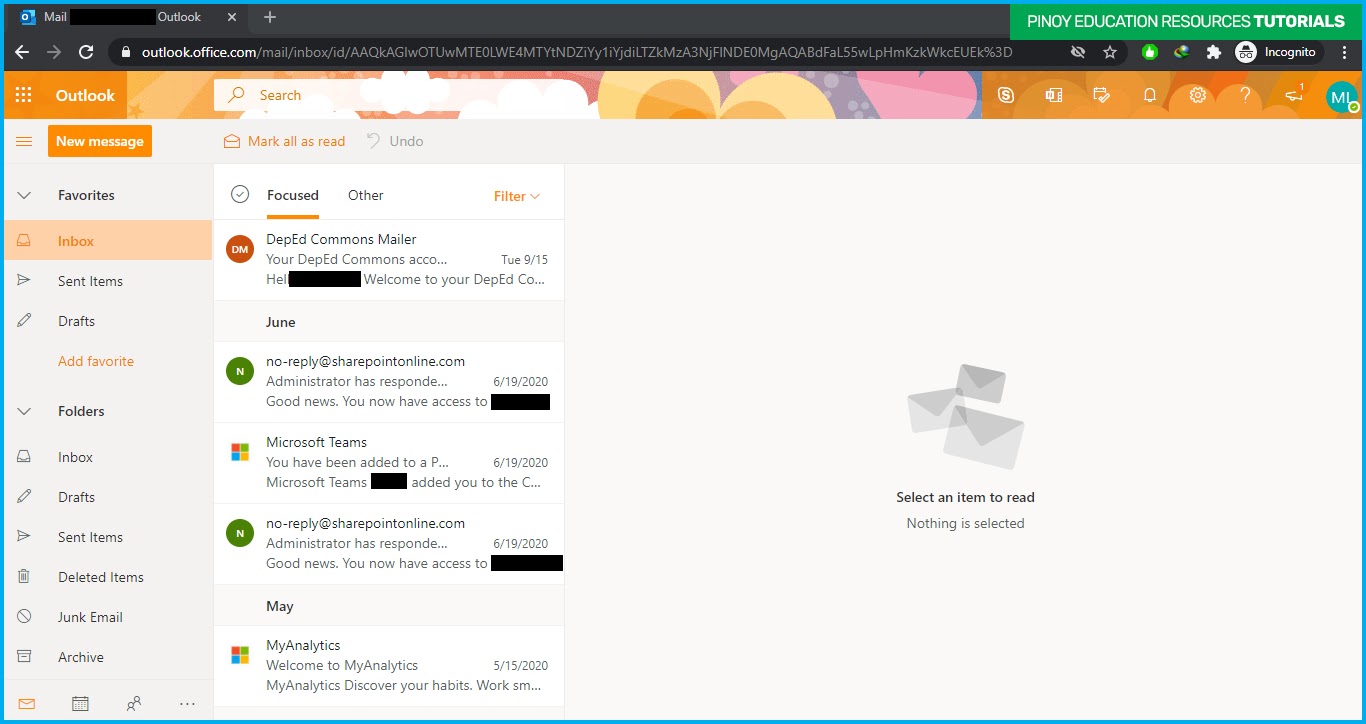The height and width of the screenshot is (724, 1366).
Task: Reload the page in the browser
Action: tap(86, 52)
